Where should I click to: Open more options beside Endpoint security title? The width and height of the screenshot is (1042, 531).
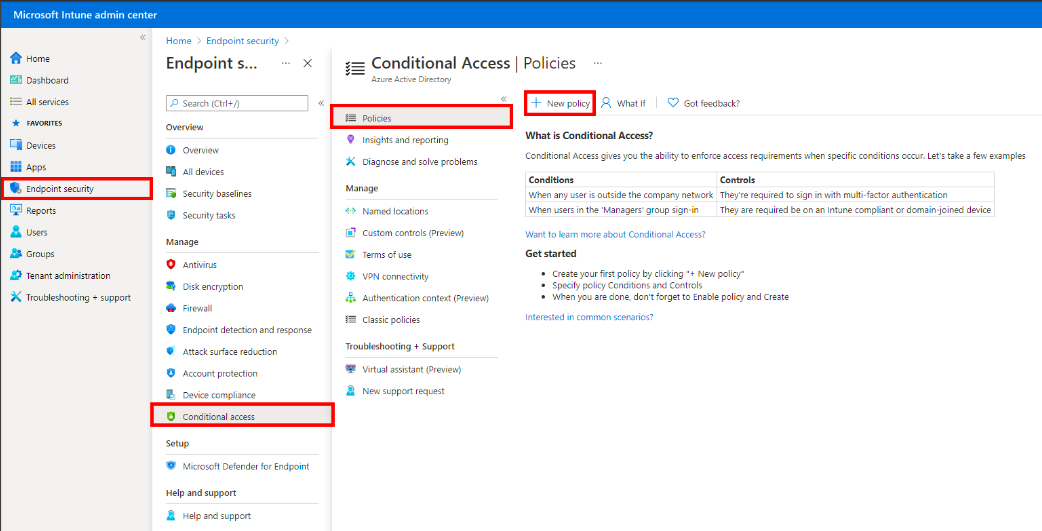(x=286, y=63)
